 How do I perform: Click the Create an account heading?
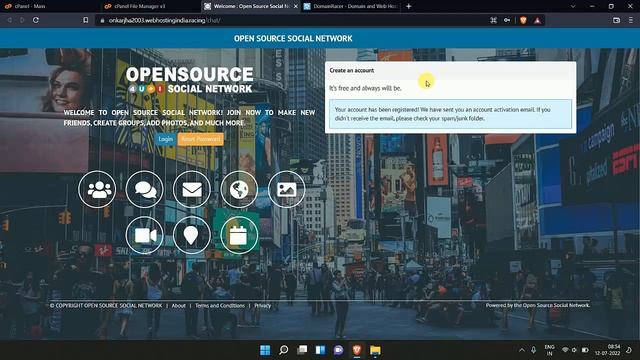[351, 70]
